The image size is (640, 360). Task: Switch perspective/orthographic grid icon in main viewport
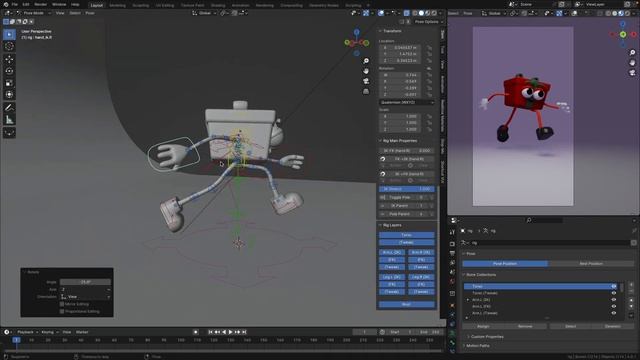click(x=366, y=91)
